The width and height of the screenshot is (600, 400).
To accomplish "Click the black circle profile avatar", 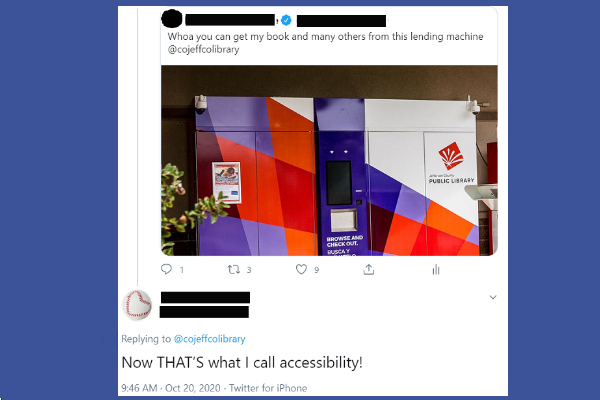I will tap(172, 19).
